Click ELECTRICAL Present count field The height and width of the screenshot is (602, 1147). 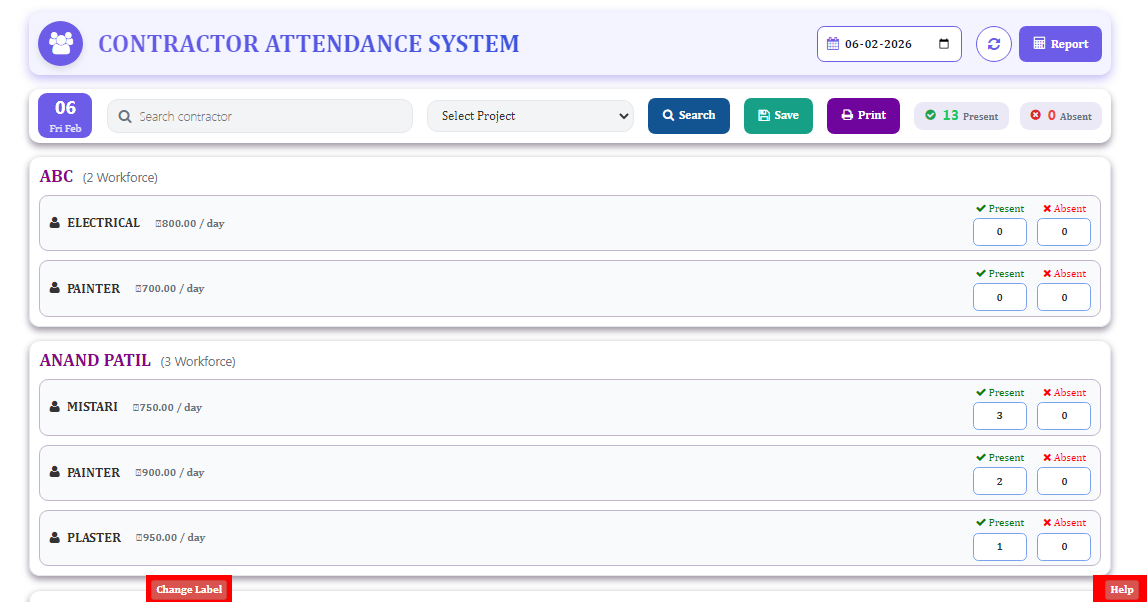[x=999, y=232]
